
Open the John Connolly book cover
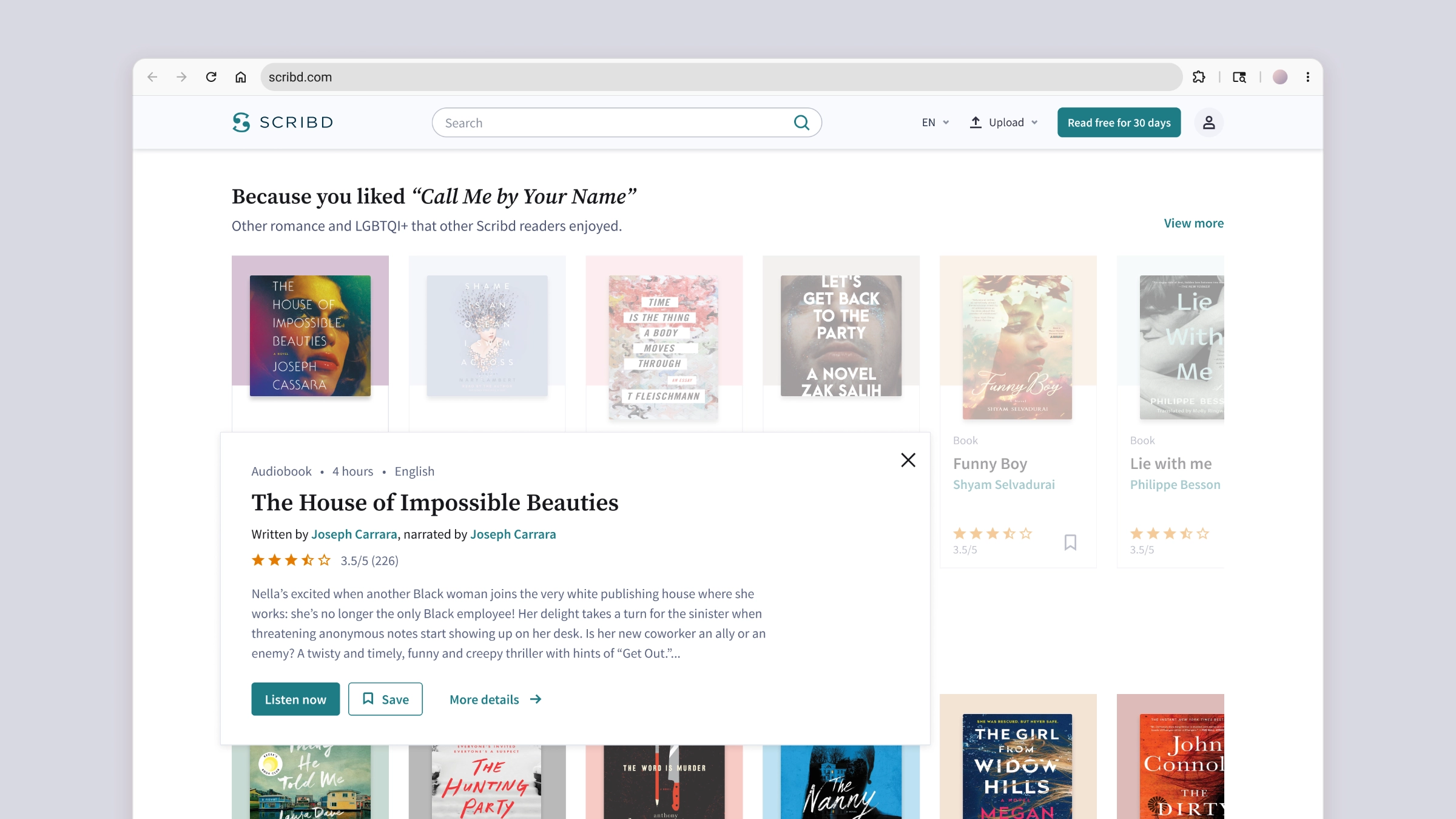coord(1182,766)
